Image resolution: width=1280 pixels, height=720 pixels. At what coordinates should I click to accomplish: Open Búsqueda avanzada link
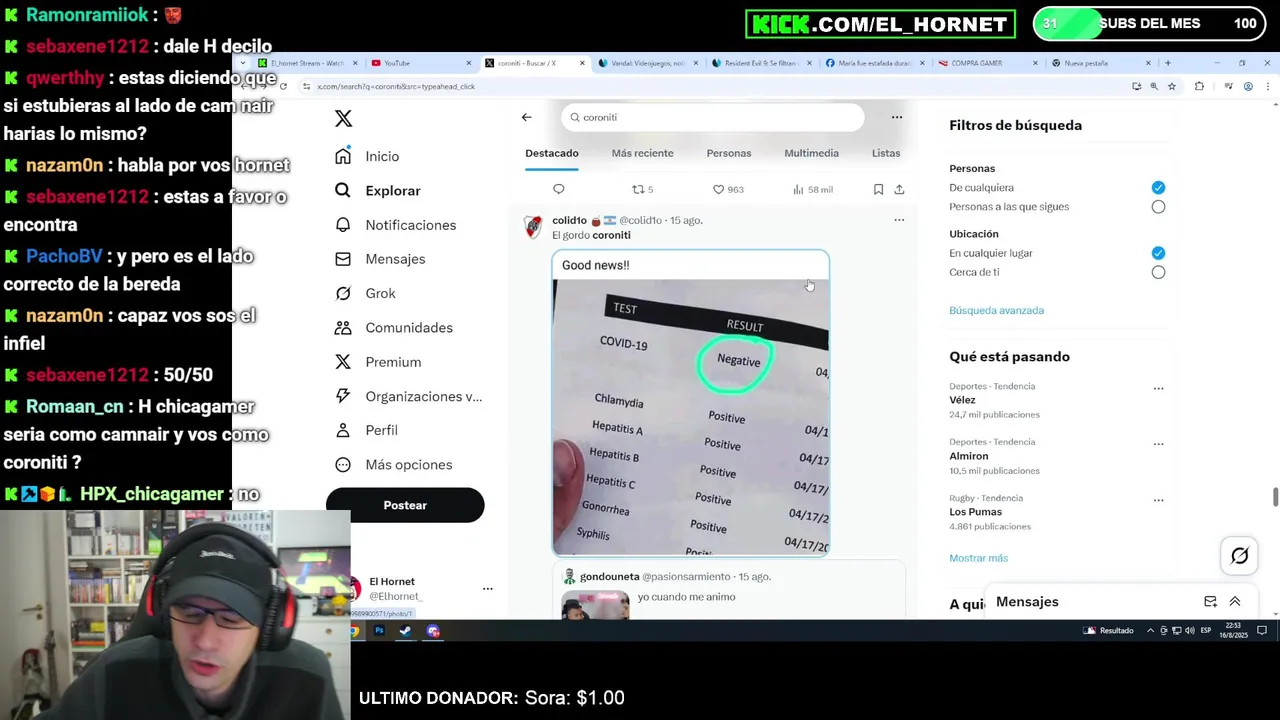(x=996, y=310)
